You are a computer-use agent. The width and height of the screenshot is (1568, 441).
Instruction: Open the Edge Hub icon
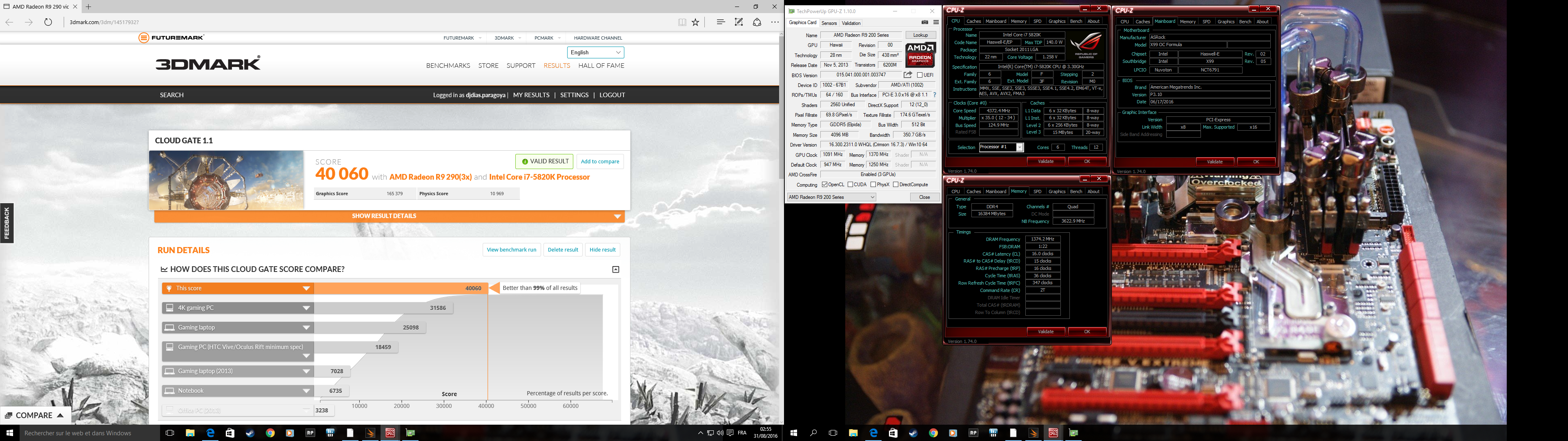pos(721,22)
